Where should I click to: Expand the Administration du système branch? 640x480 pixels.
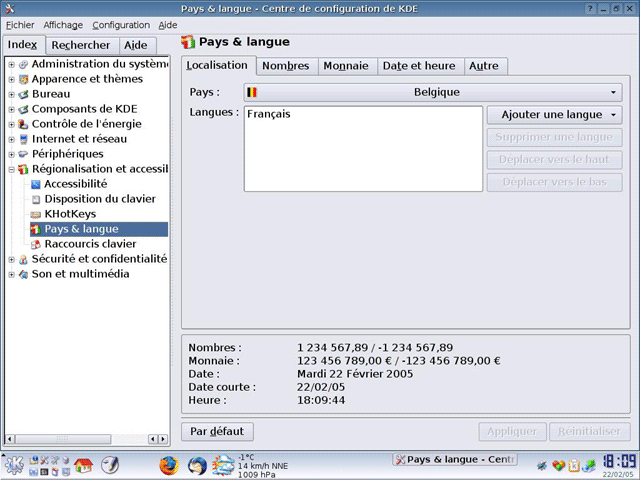click(x=11, y=64)
